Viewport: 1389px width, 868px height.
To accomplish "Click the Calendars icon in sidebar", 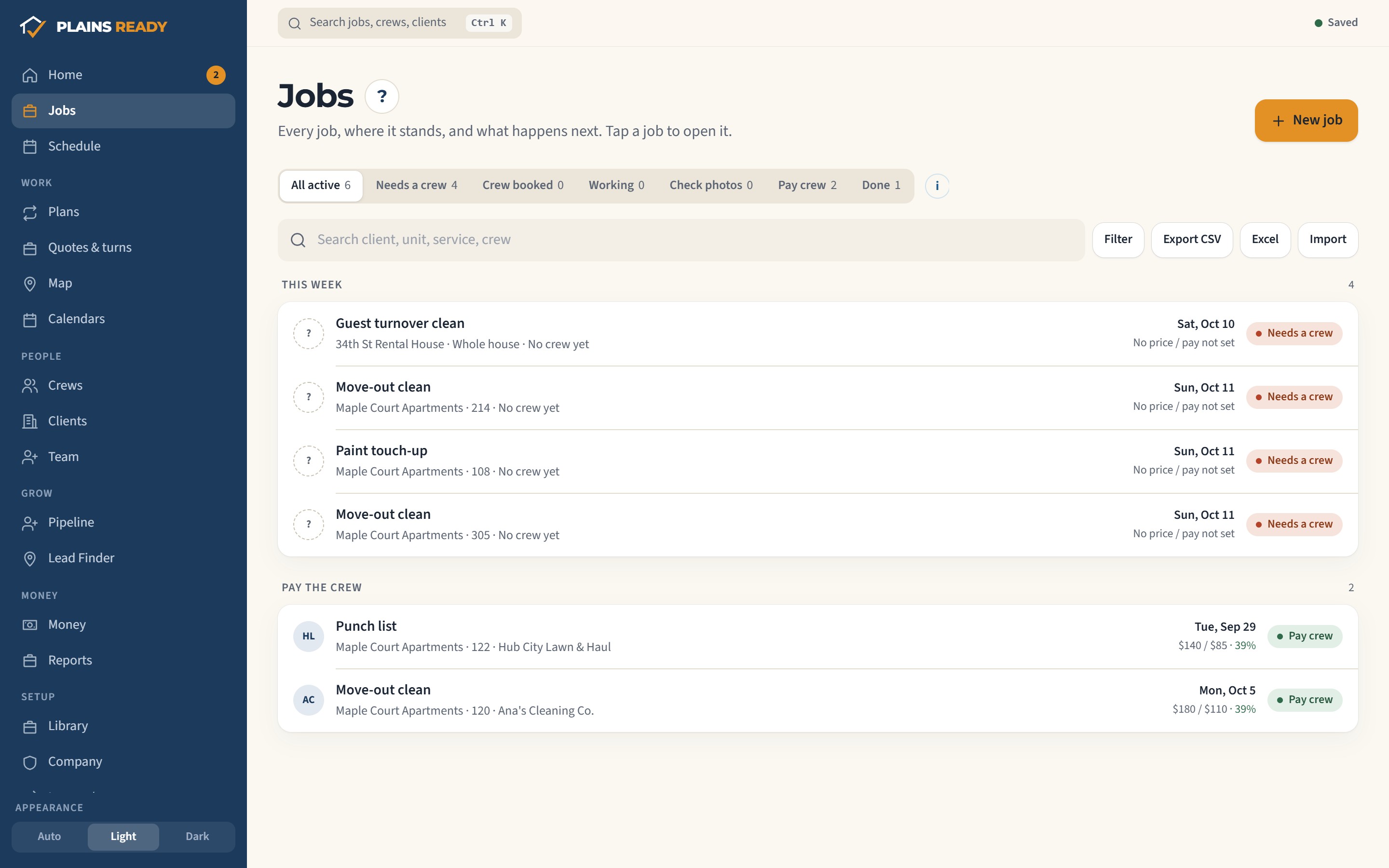I will click(30, 319).
